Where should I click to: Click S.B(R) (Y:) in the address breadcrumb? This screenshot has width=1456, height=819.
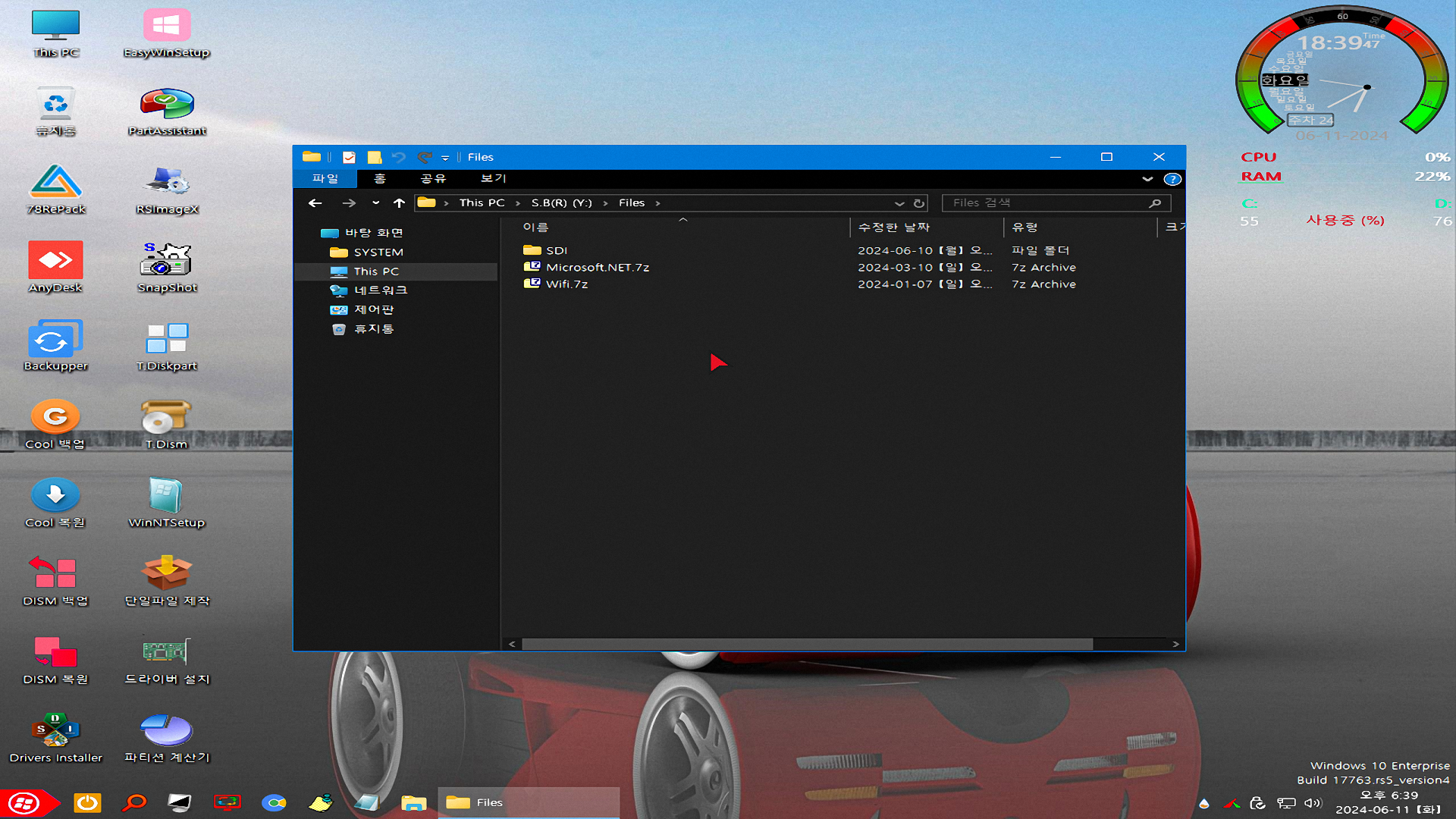[x=561, y=202]
